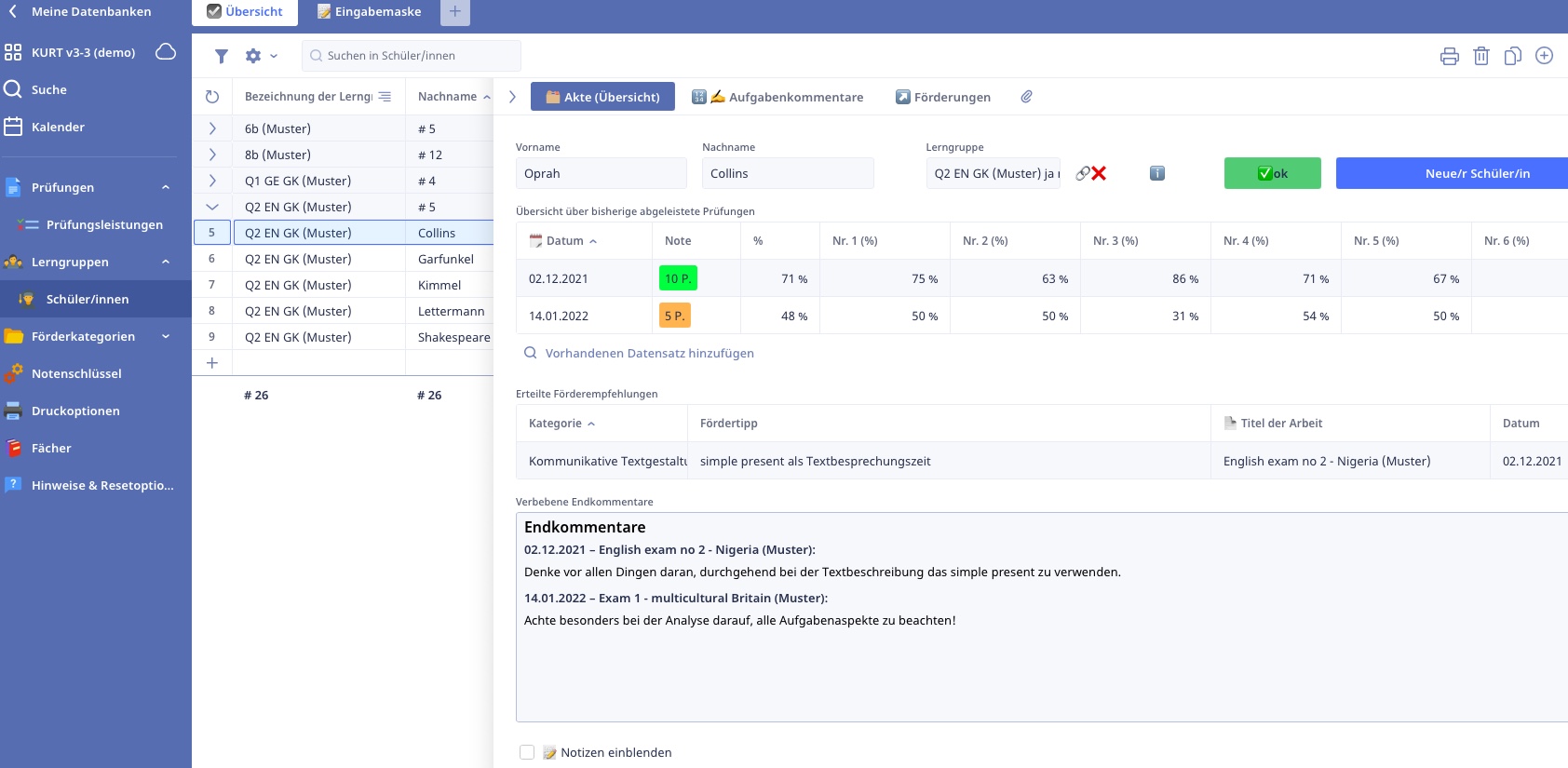1568x768 pixels.
Task: Open the Aufgabenkommentare tab
Action: pos(777,97)
